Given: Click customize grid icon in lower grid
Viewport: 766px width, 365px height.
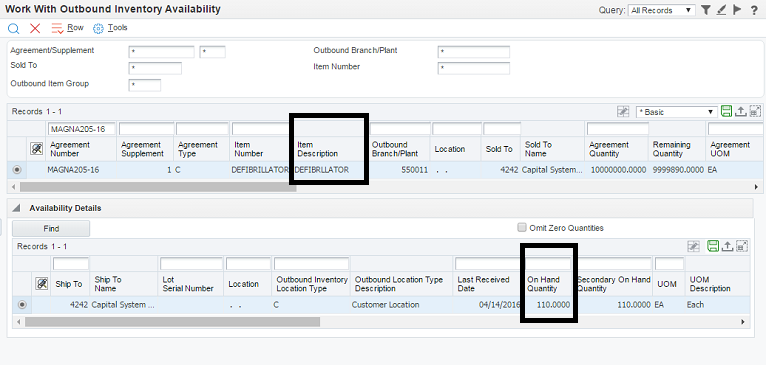Looking at the screenshot, I should pyautogui.click(x=693, y=247).
